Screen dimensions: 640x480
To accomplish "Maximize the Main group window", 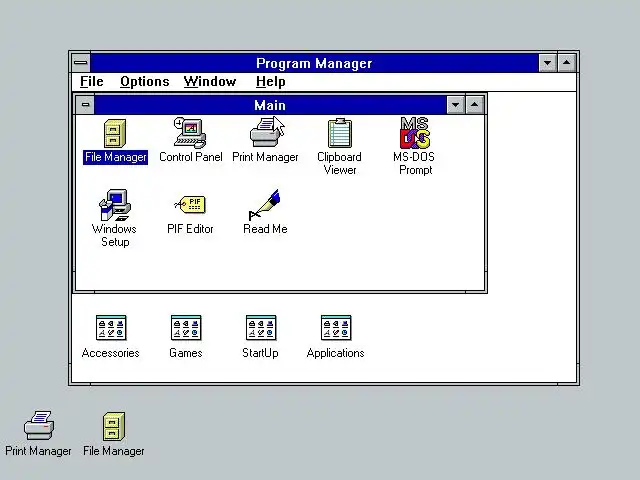I will 474,105.
